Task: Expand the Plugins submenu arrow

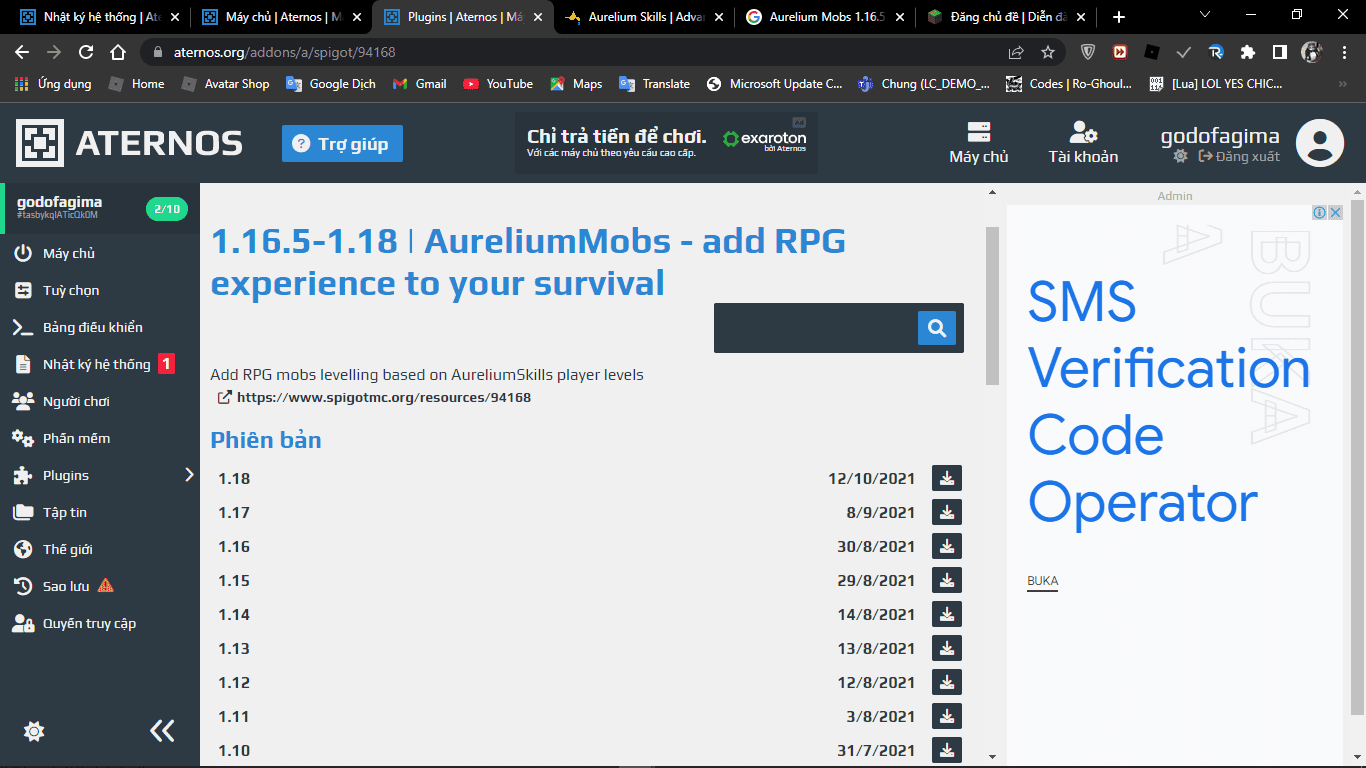Action: 189,475
